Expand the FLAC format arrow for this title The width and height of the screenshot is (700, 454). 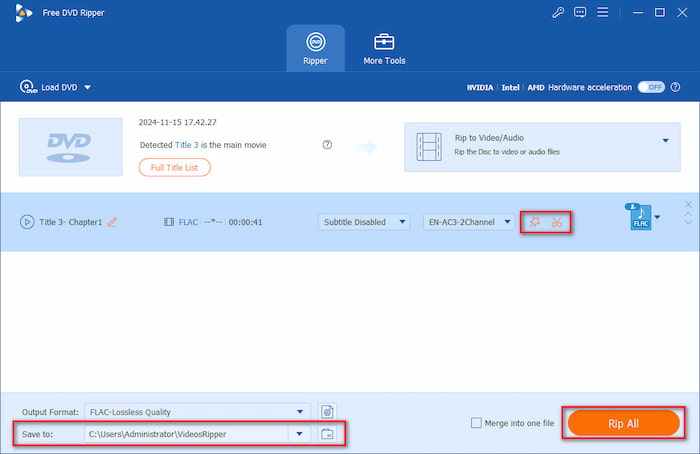(x=657, y=217)
